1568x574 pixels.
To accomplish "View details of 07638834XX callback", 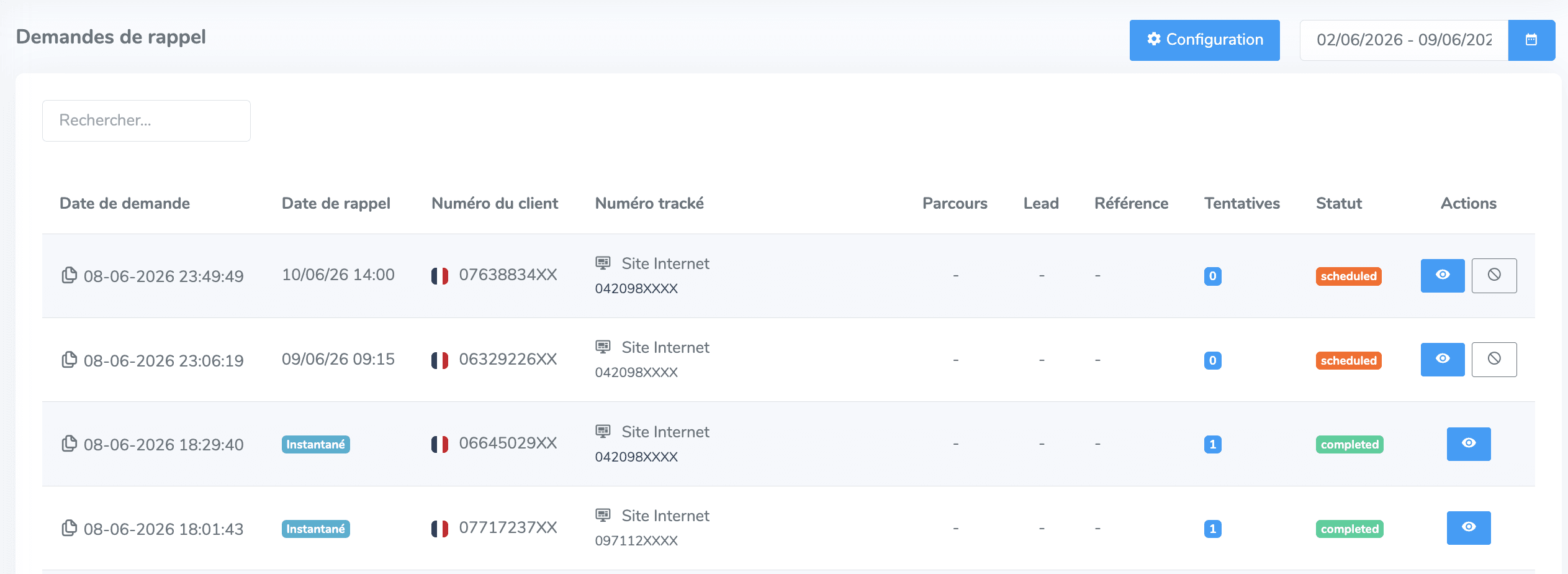I will click(x=1443, y=275).
